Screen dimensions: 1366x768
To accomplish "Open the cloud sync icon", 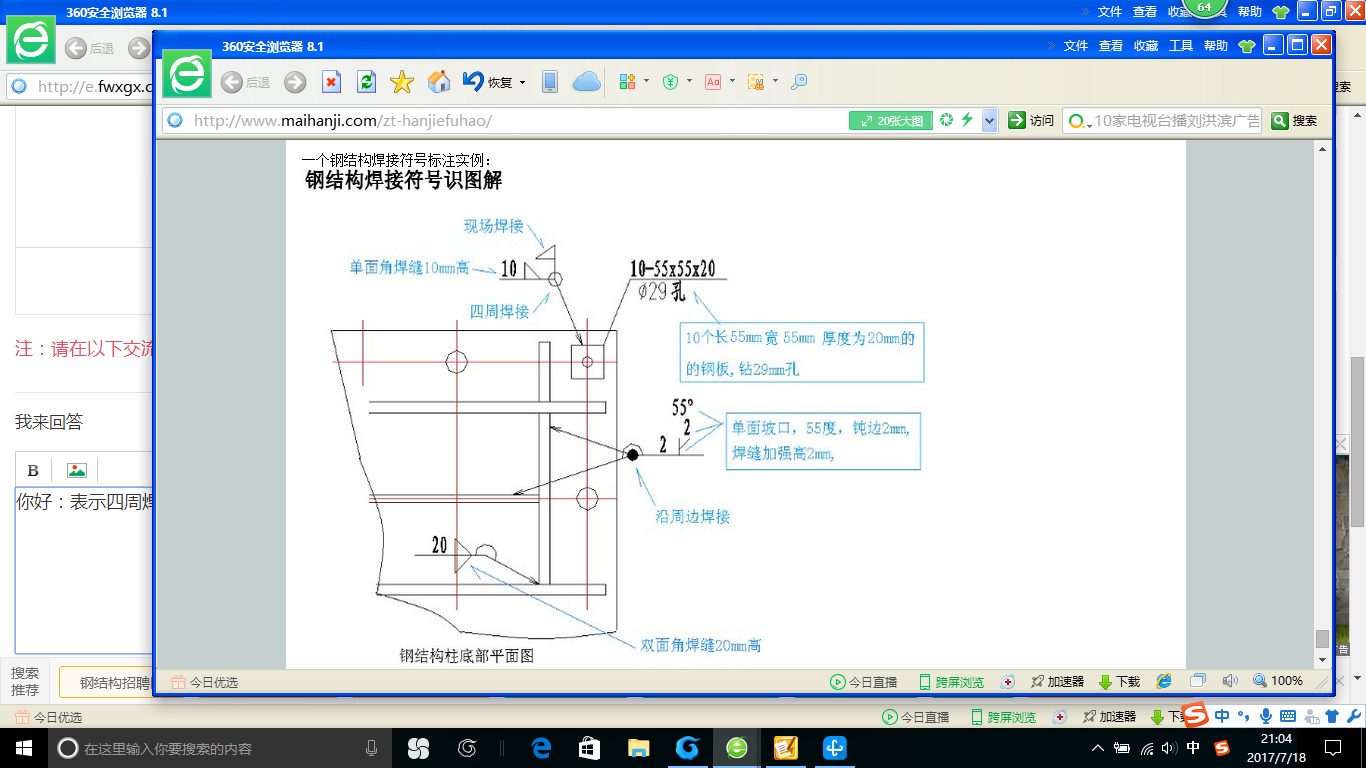I will coord(587,82).
